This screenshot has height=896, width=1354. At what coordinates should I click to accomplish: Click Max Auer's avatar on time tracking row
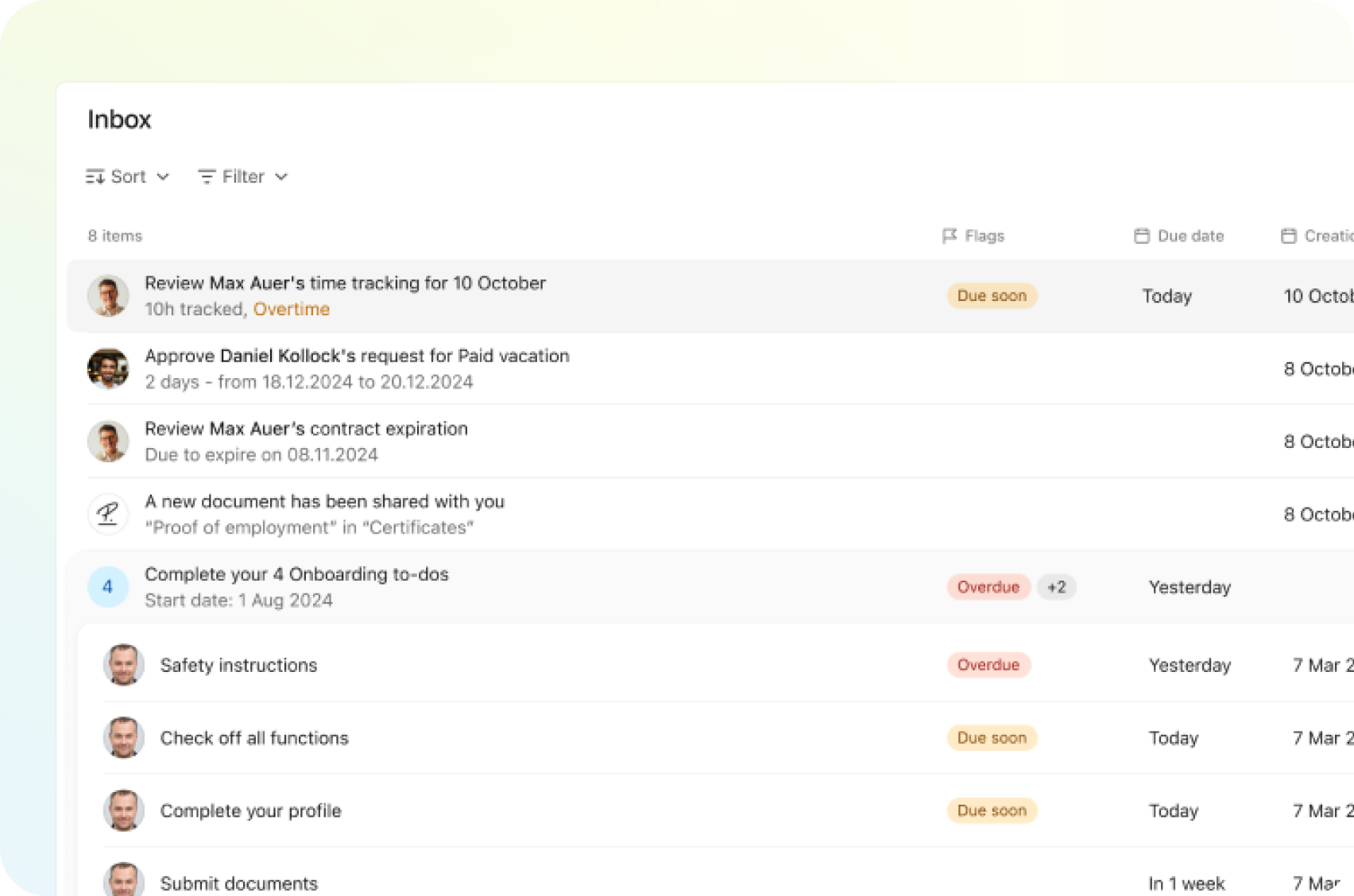(108, 295)
